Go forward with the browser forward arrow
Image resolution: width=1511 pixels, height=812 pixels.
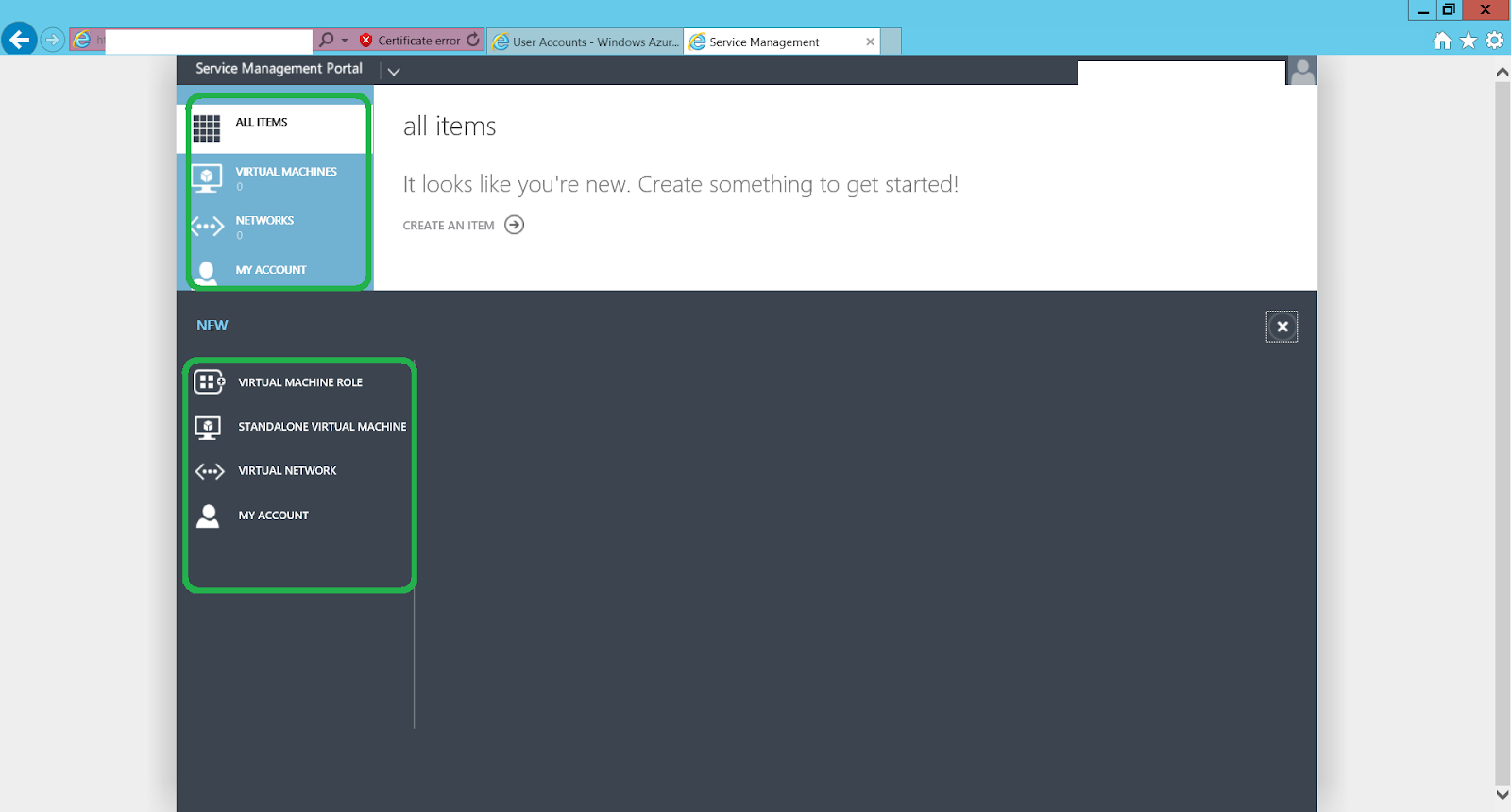coord(53,40)
